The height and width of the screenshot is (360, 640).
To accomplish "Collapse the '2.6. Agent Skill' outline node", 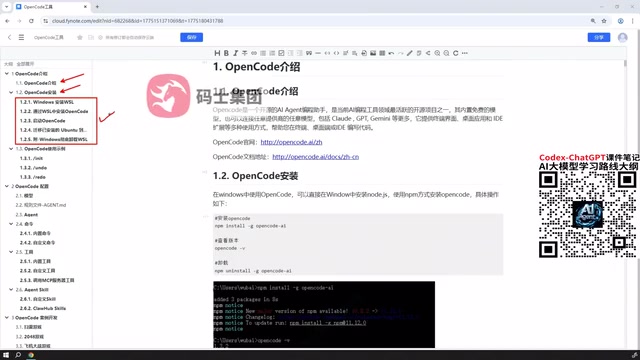I will coord(11,289).
